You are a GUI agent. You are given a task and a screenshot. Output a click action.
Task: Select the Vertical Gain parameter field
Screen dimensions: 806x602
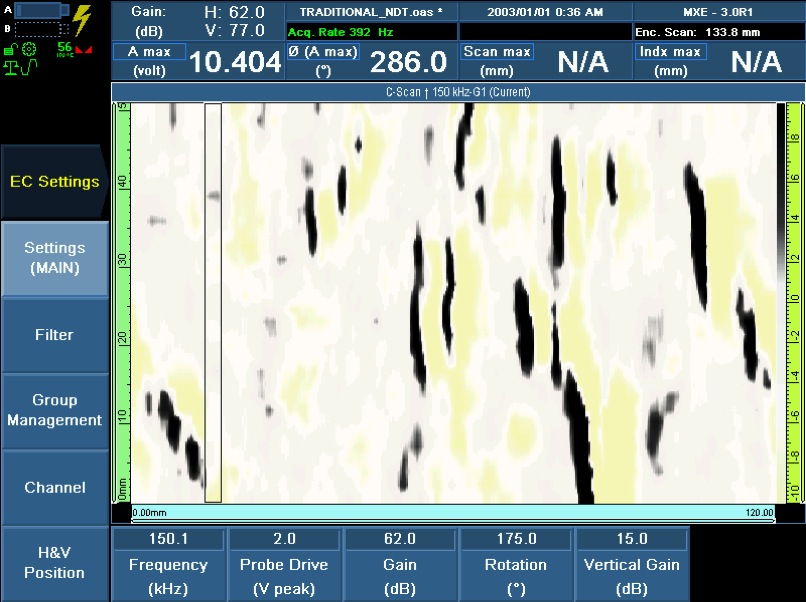tap(632, 564)
